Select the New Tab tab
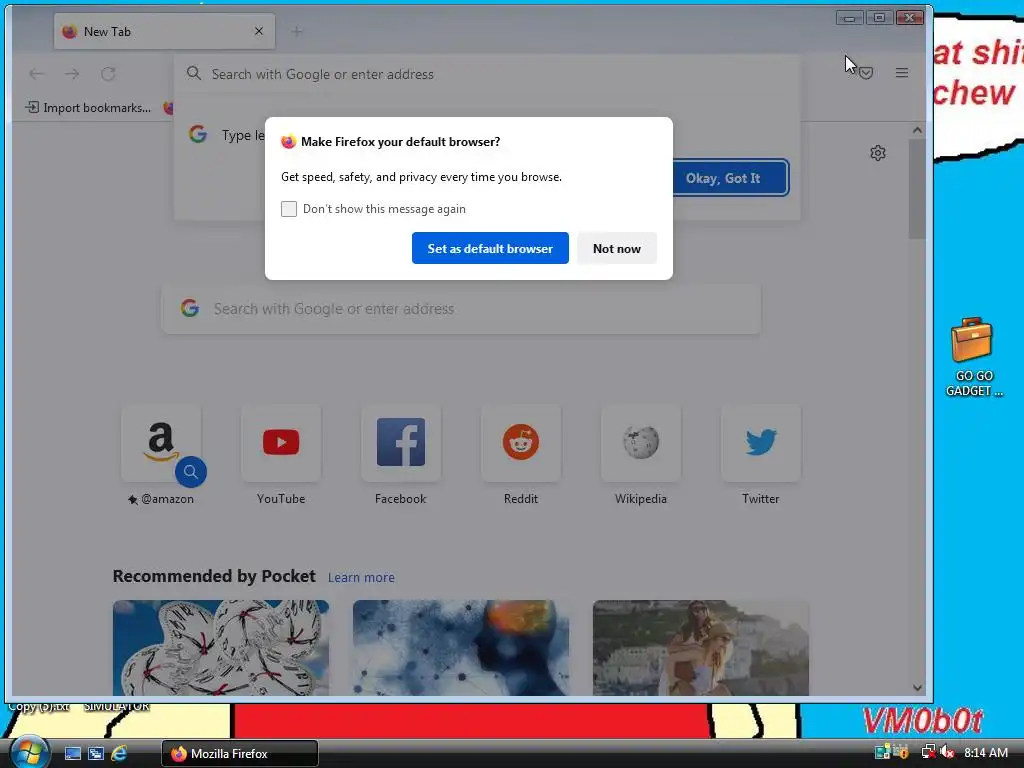Screen dimensions: 1024x768 (164, 31)
